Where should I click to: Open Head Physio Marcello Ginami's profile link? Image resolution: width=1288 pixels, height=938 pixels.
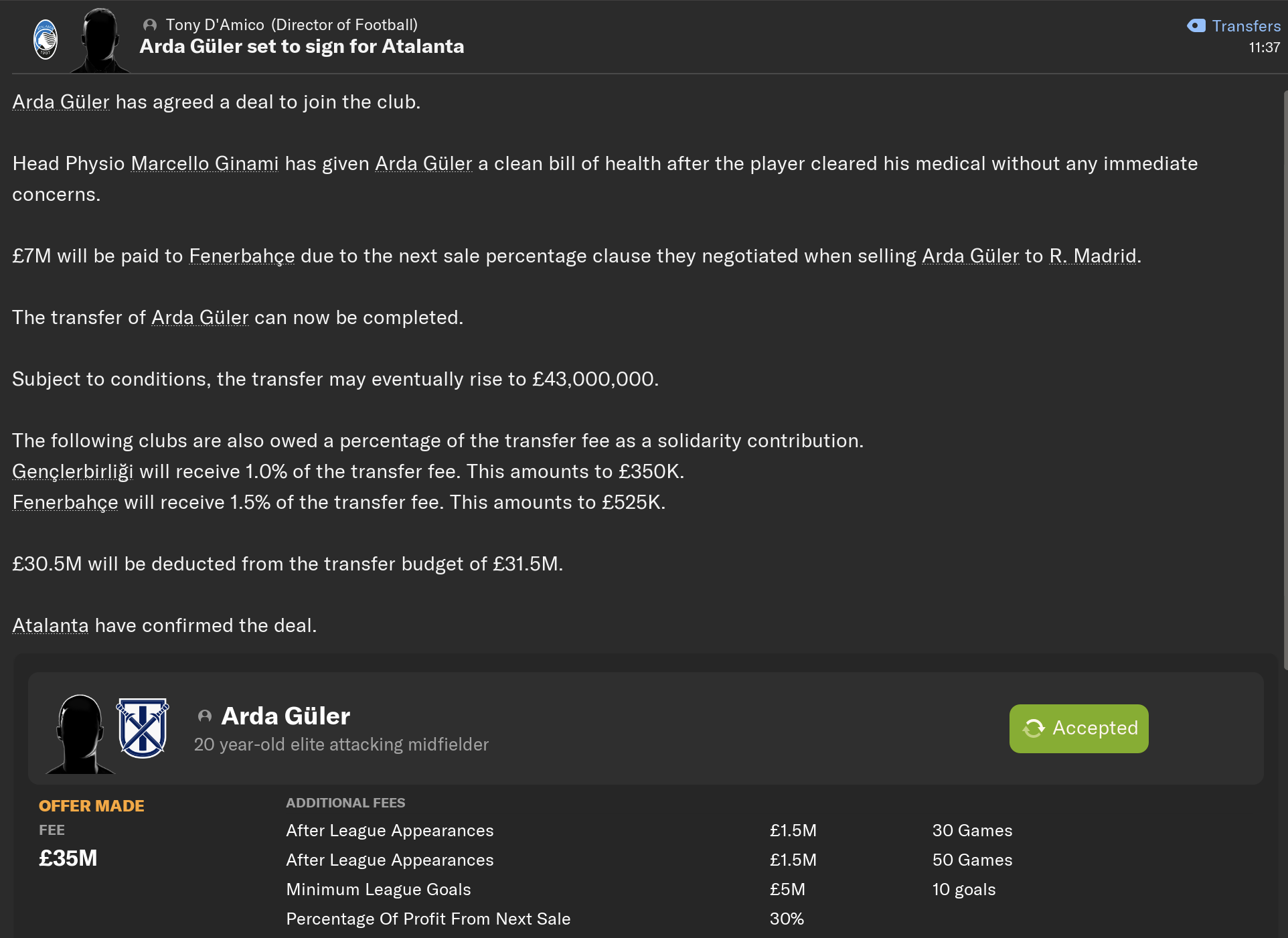tap(204, 163)
